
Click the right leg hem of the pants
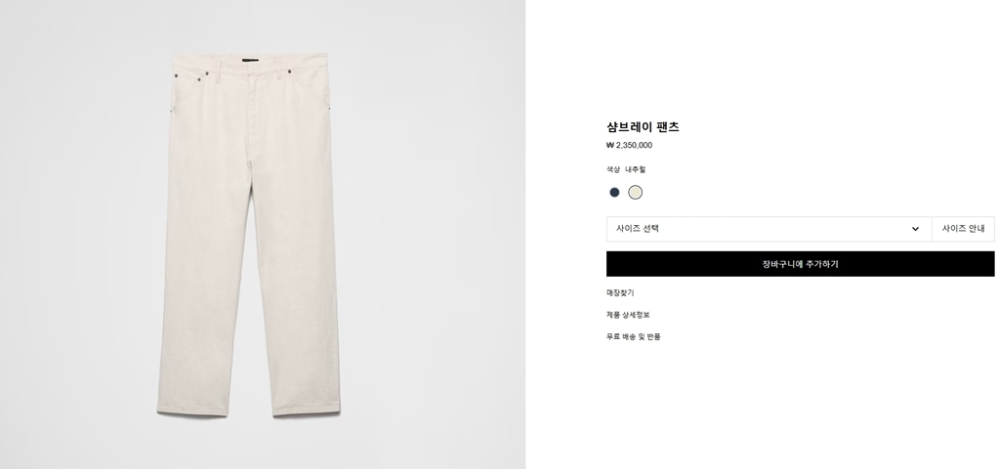coord(307,409)
